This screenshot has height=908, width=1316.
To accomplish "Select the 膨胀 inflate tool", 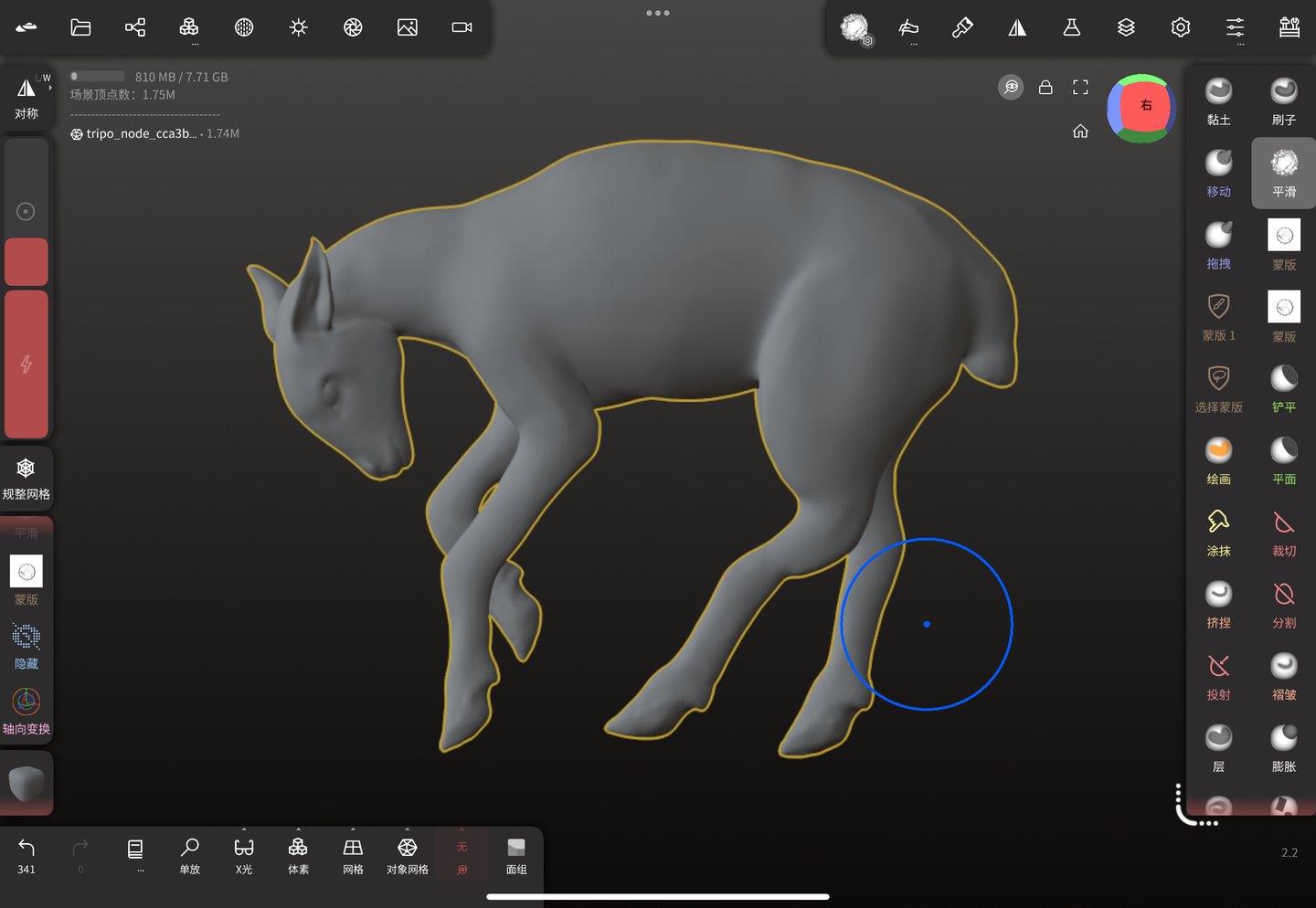I will (1284, 748).
